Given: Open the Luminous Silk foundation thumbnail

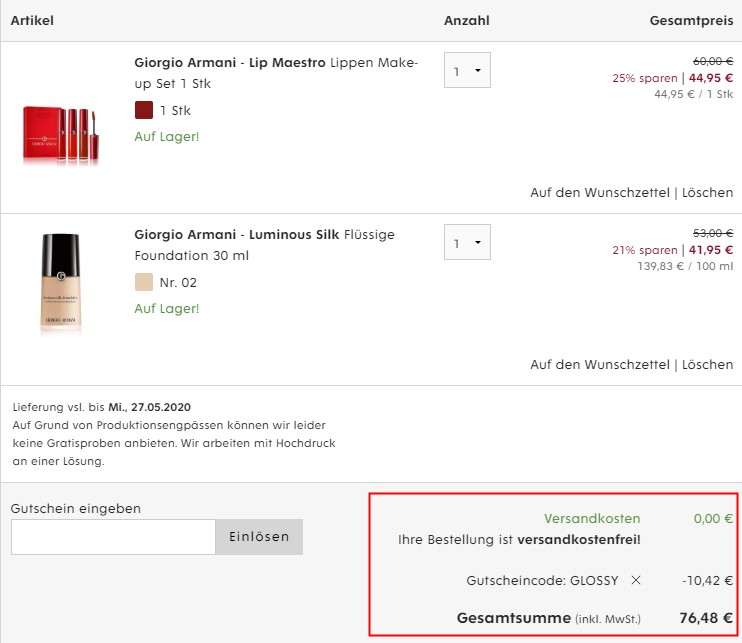Looking at the screenshot, I should [61, 282].
